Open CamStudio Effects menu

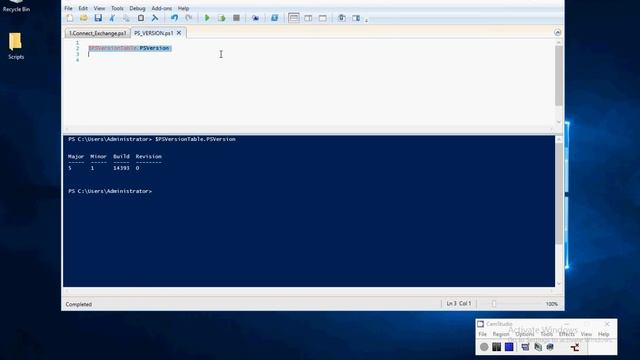pyautogui.click(x=567, y=334)
